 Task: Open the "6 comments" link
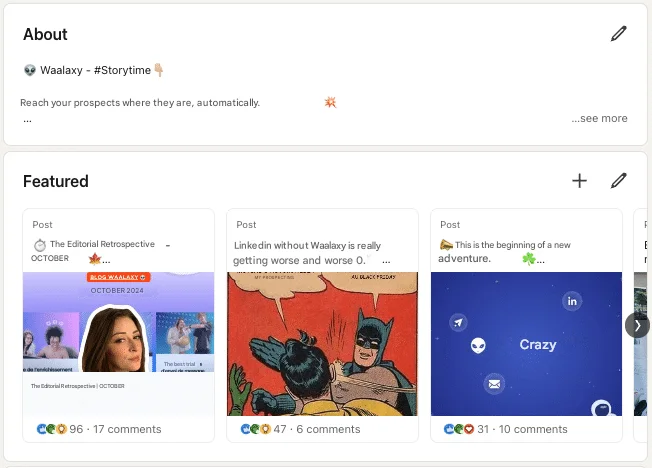[328, 429]
